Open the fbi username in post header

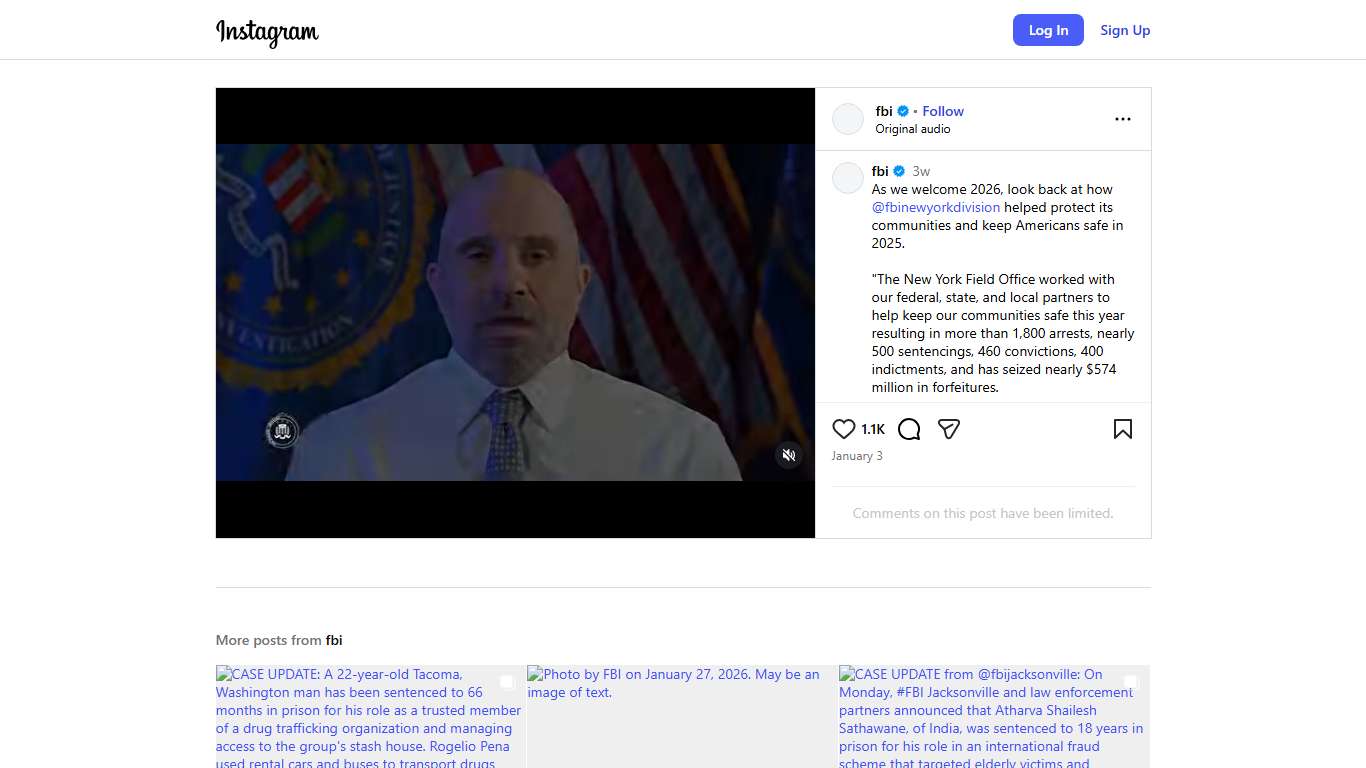(884, 111)
